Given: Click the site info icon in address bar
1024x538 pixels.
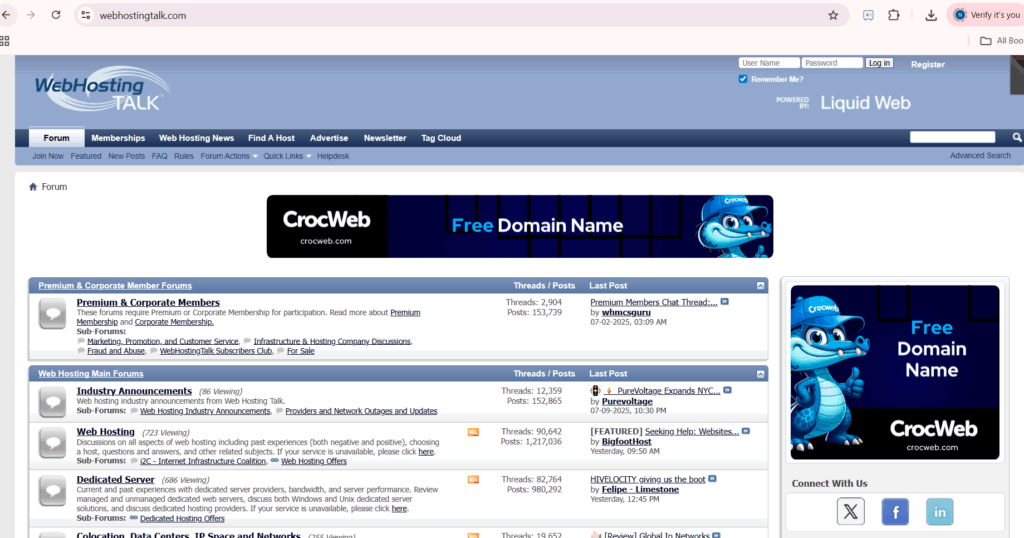Looking at the screenshot, I should point(86,15).
